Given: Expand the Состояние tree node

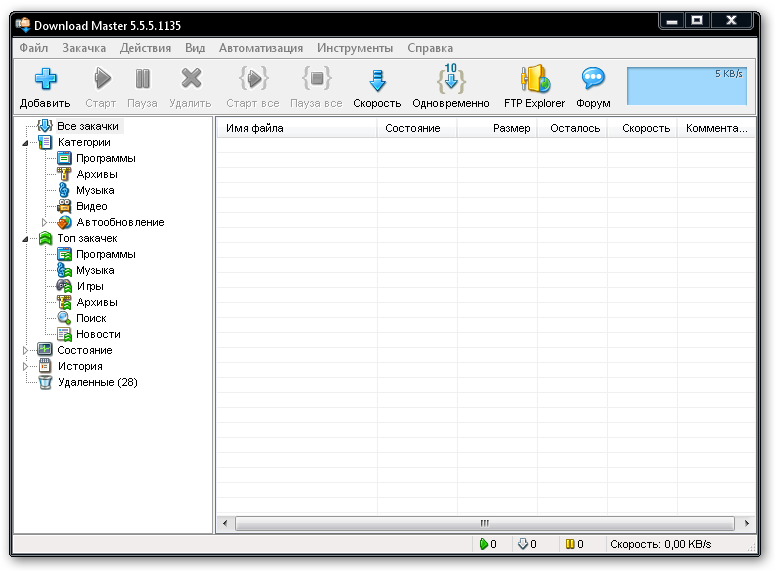Looking at the screenshot, I should click(25, 350).
